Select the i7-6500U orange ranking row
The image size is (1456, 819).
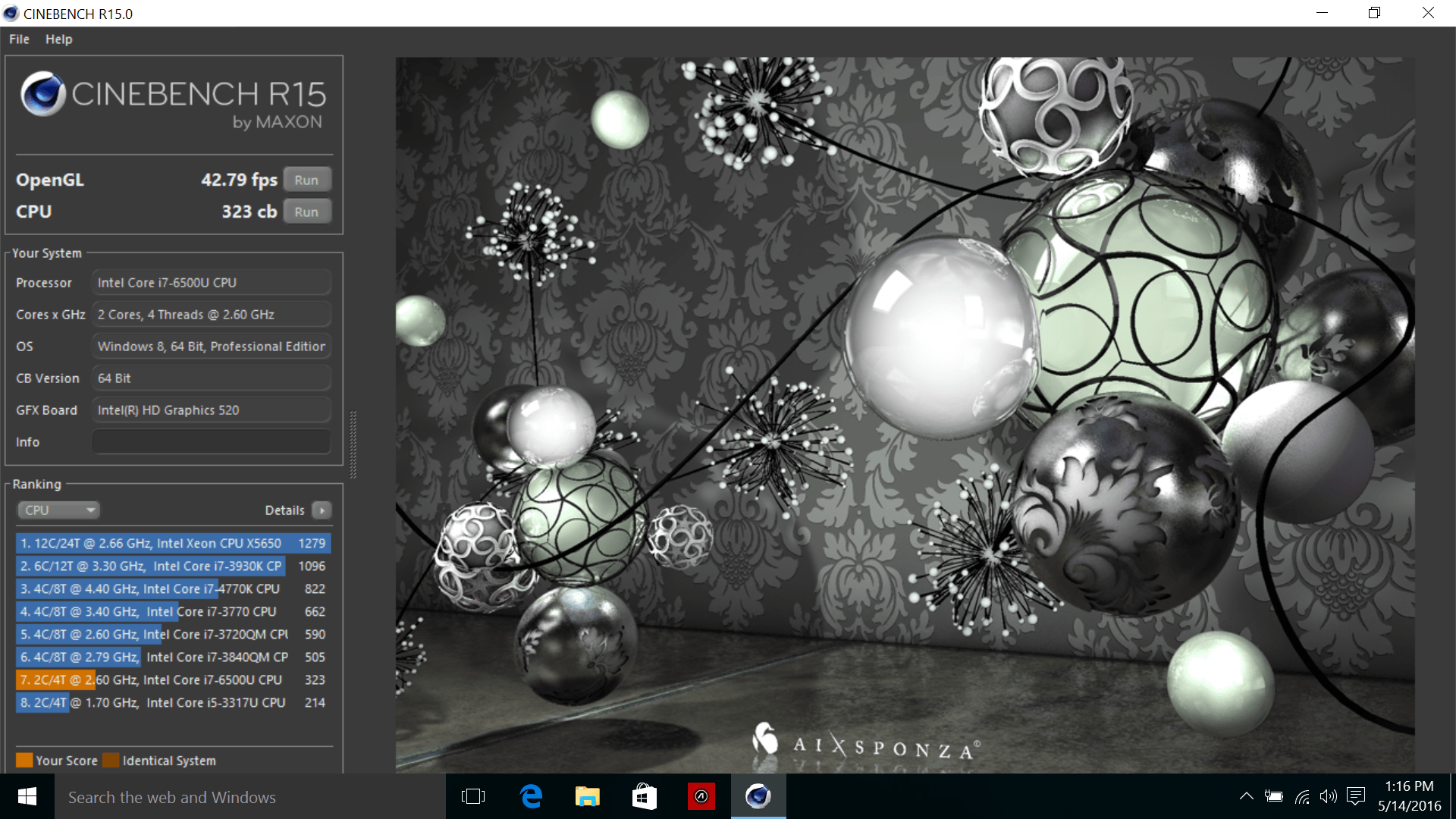(x=173, y=680)
